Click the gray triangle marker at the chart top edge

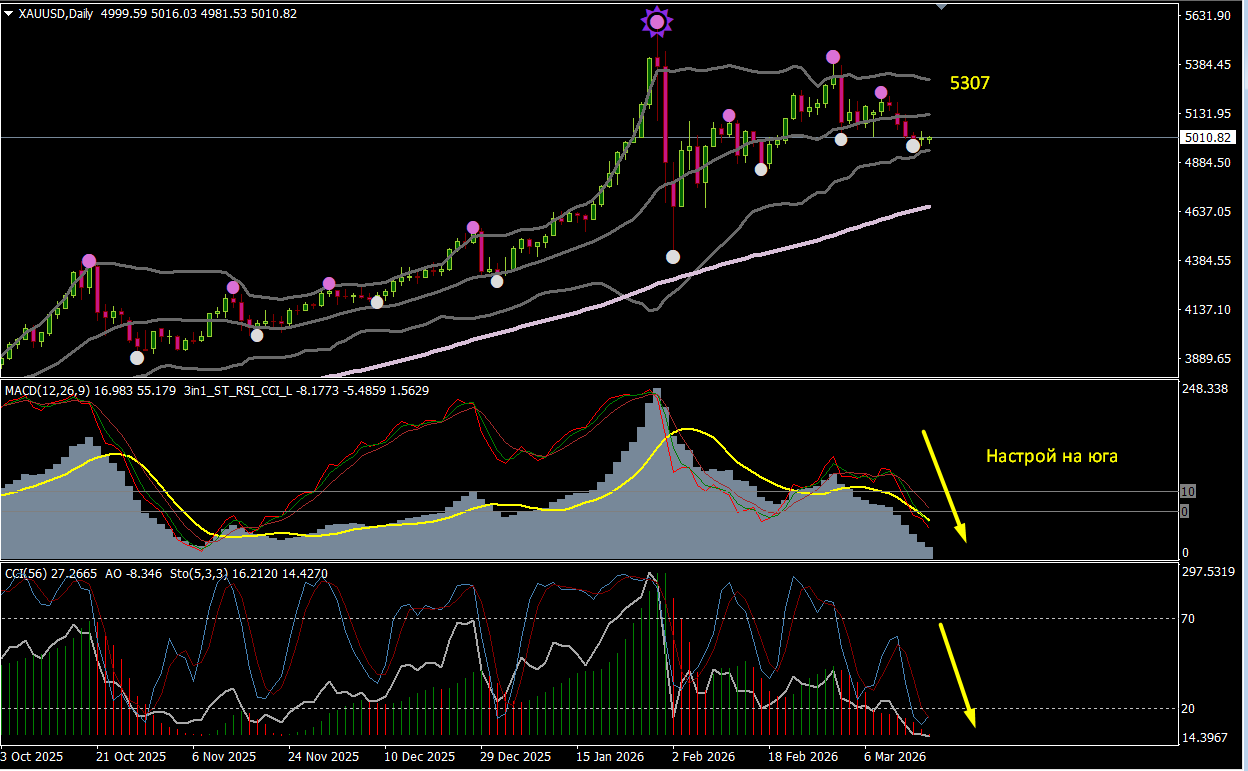[x=940, y=7]
